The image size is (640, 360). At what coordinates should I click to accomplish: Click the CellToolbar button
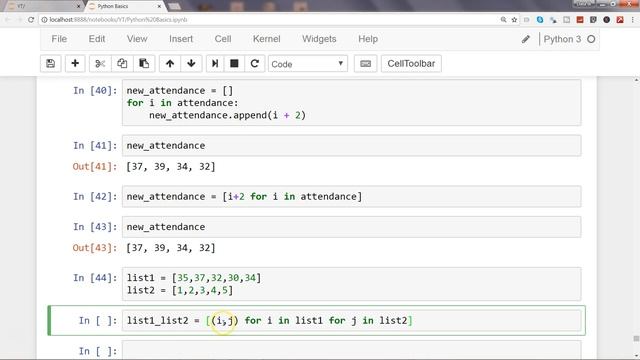click(x=411, y=64)
